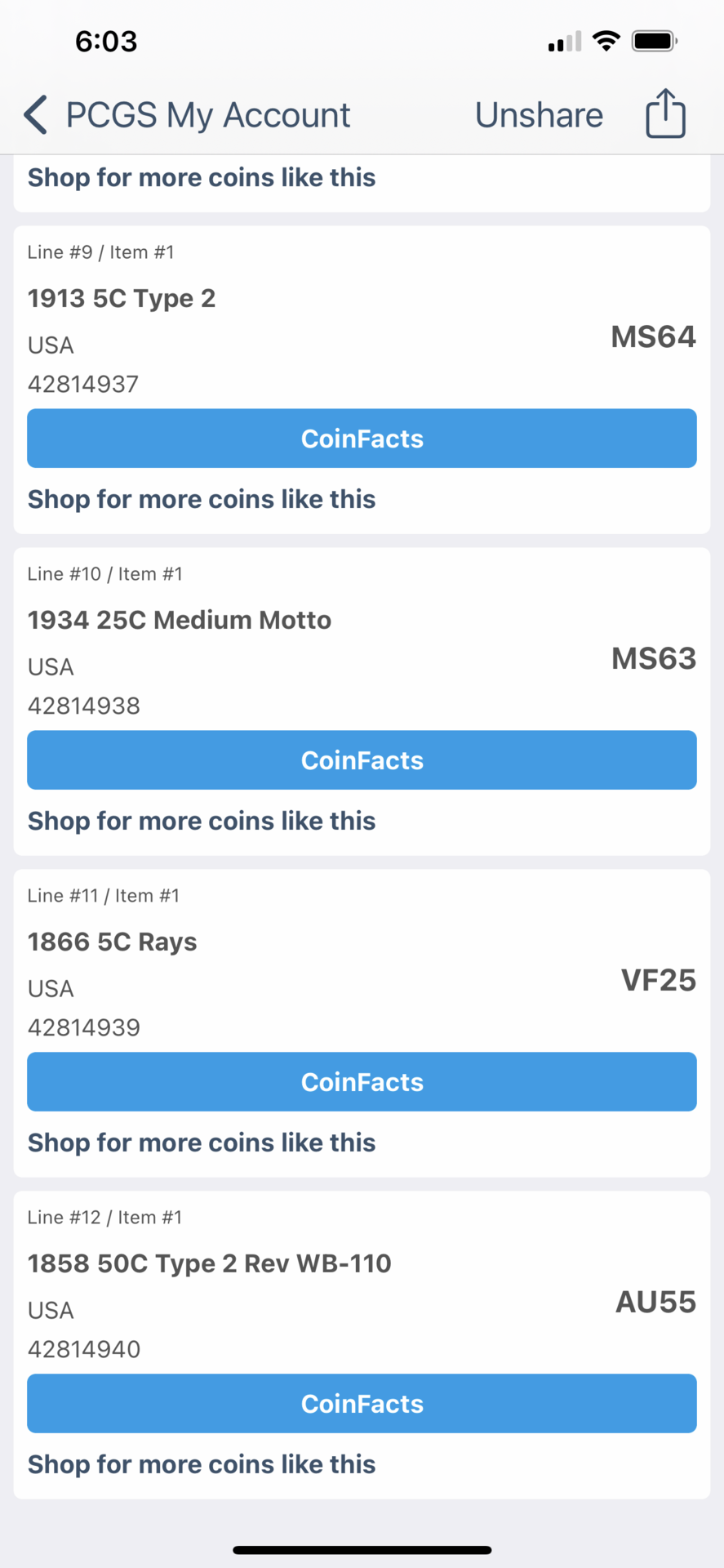Image resolution: width=724 pixels, height=1568 pixels.
Task: Tap the MS64 grade label
Action: pos(653,336)
